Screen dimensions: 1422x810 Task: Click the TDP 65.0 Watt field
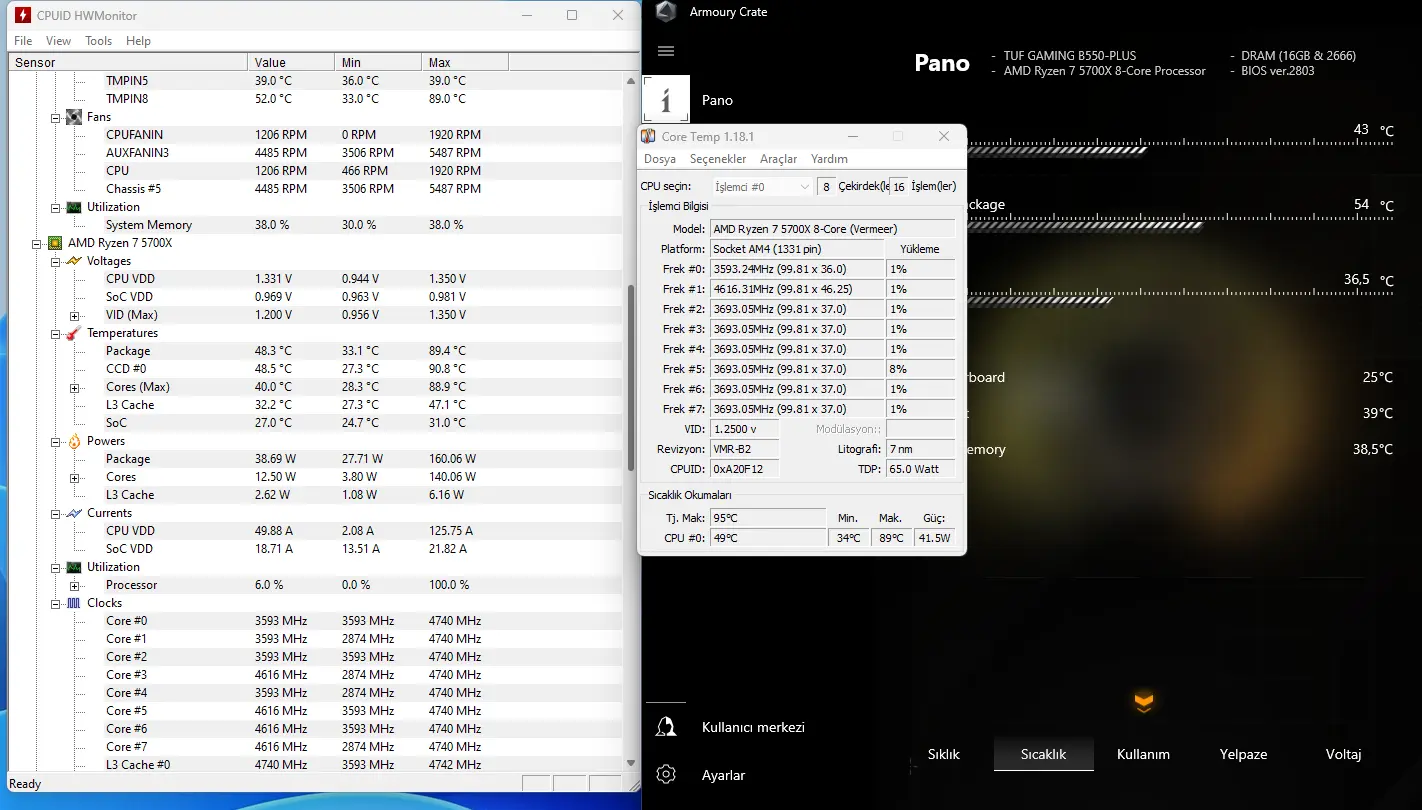click(x=920, y=469)
